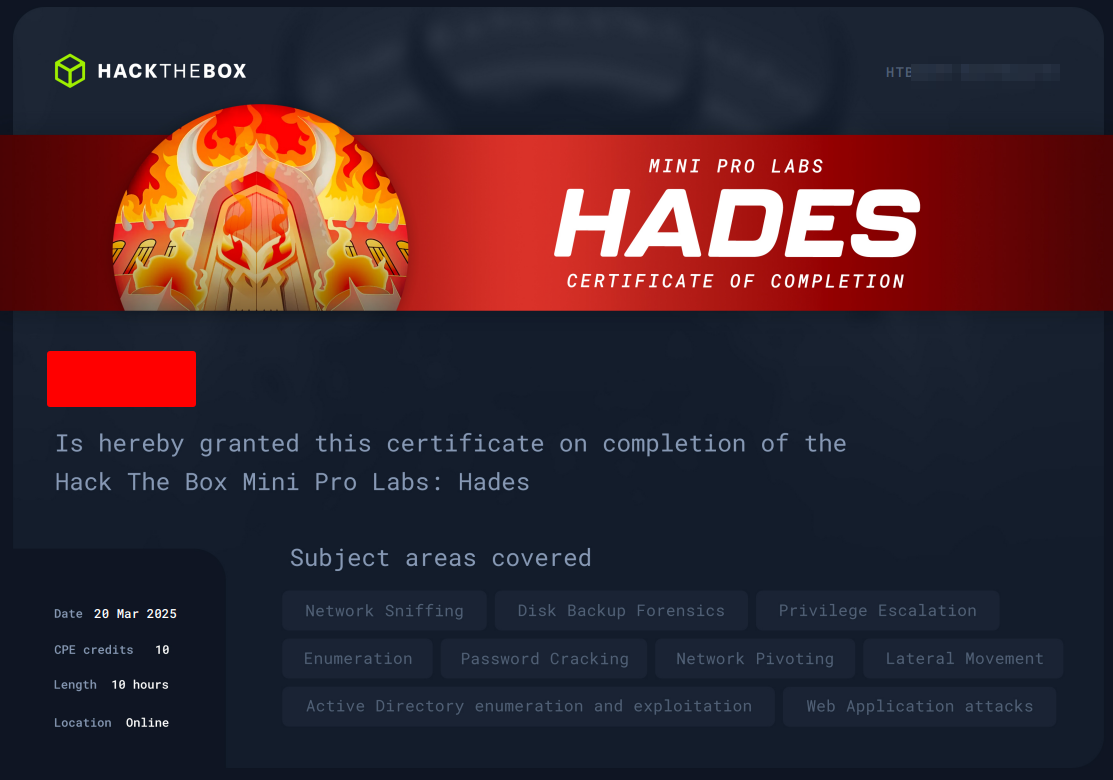Click the blurred HTB certificate ID
The height and width of the screenshot is (780, 1113).
point(972,72)
